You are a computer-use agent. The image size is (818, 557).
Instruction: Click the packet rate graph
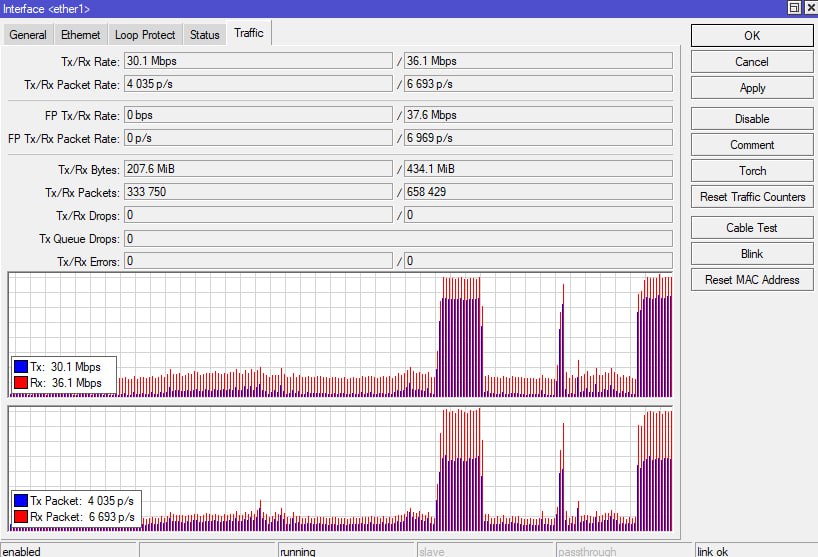[x=340, y=469]
